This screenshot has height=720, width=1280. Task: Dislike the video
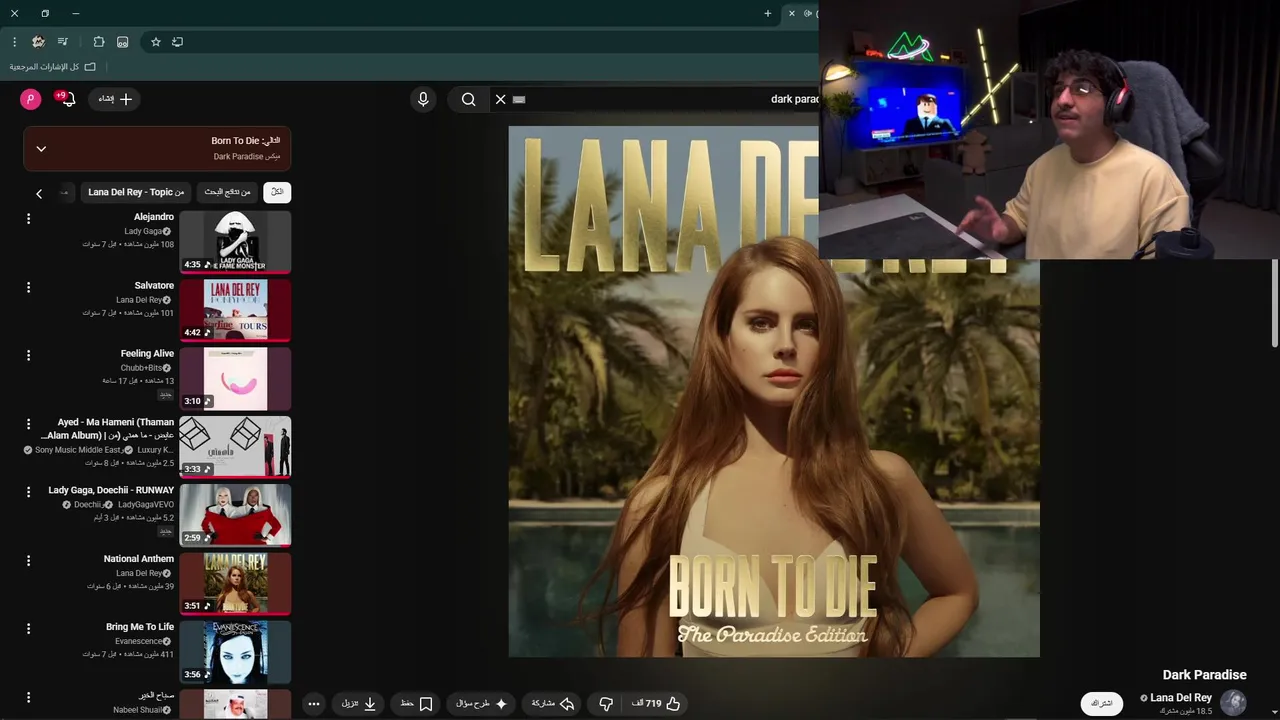click(x=606, y=704)
